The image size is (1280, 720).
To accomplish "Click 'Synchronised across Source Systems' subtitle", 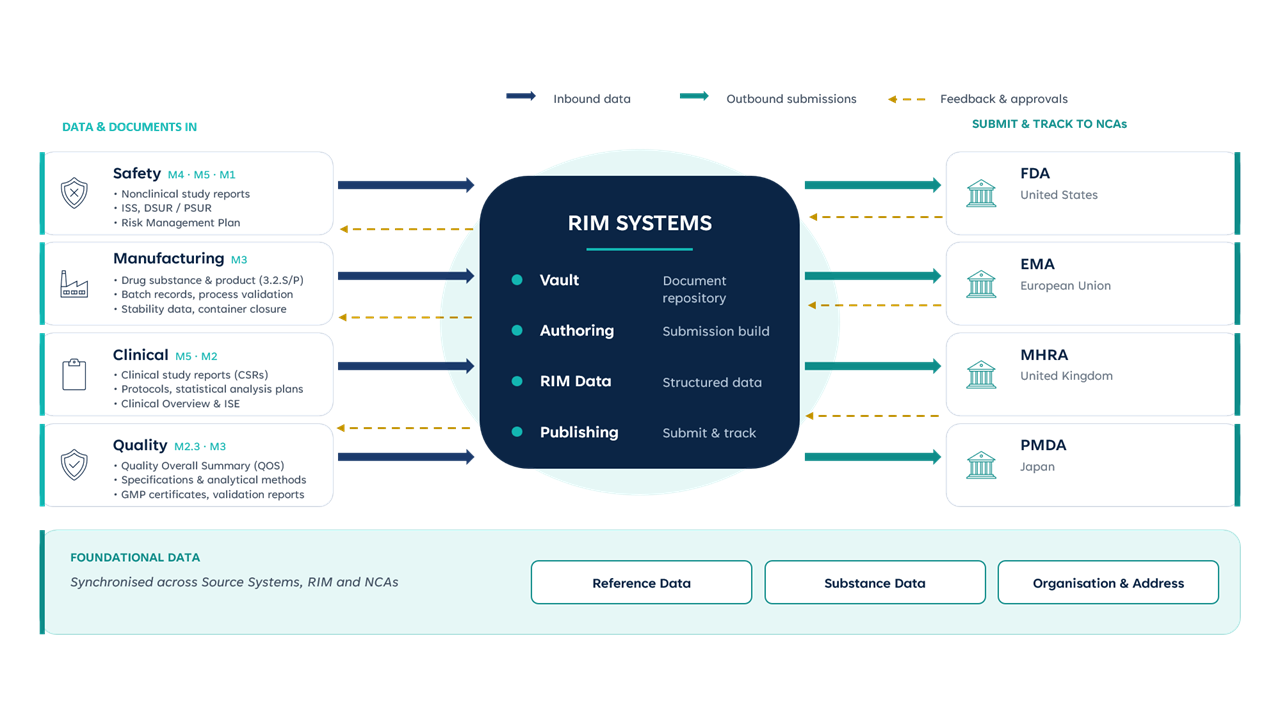I will pos(234,582).
